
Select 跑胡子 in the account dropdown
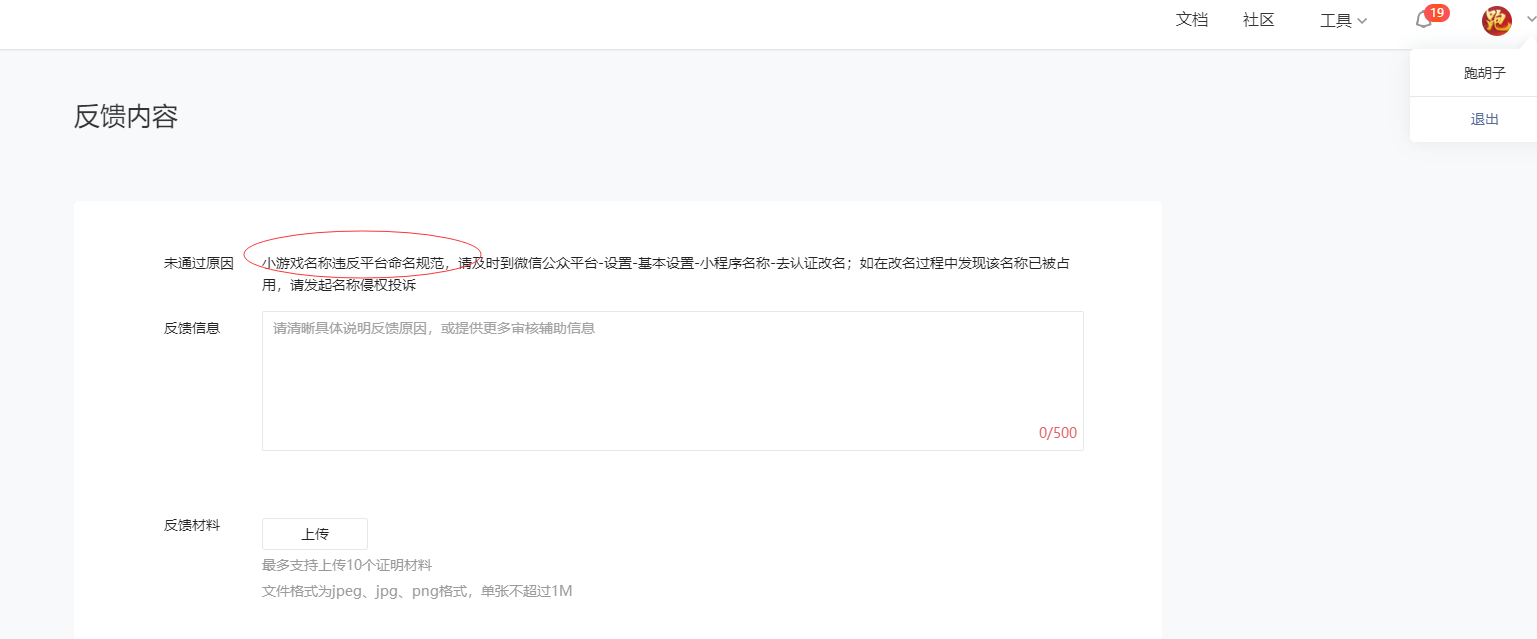1484,73
